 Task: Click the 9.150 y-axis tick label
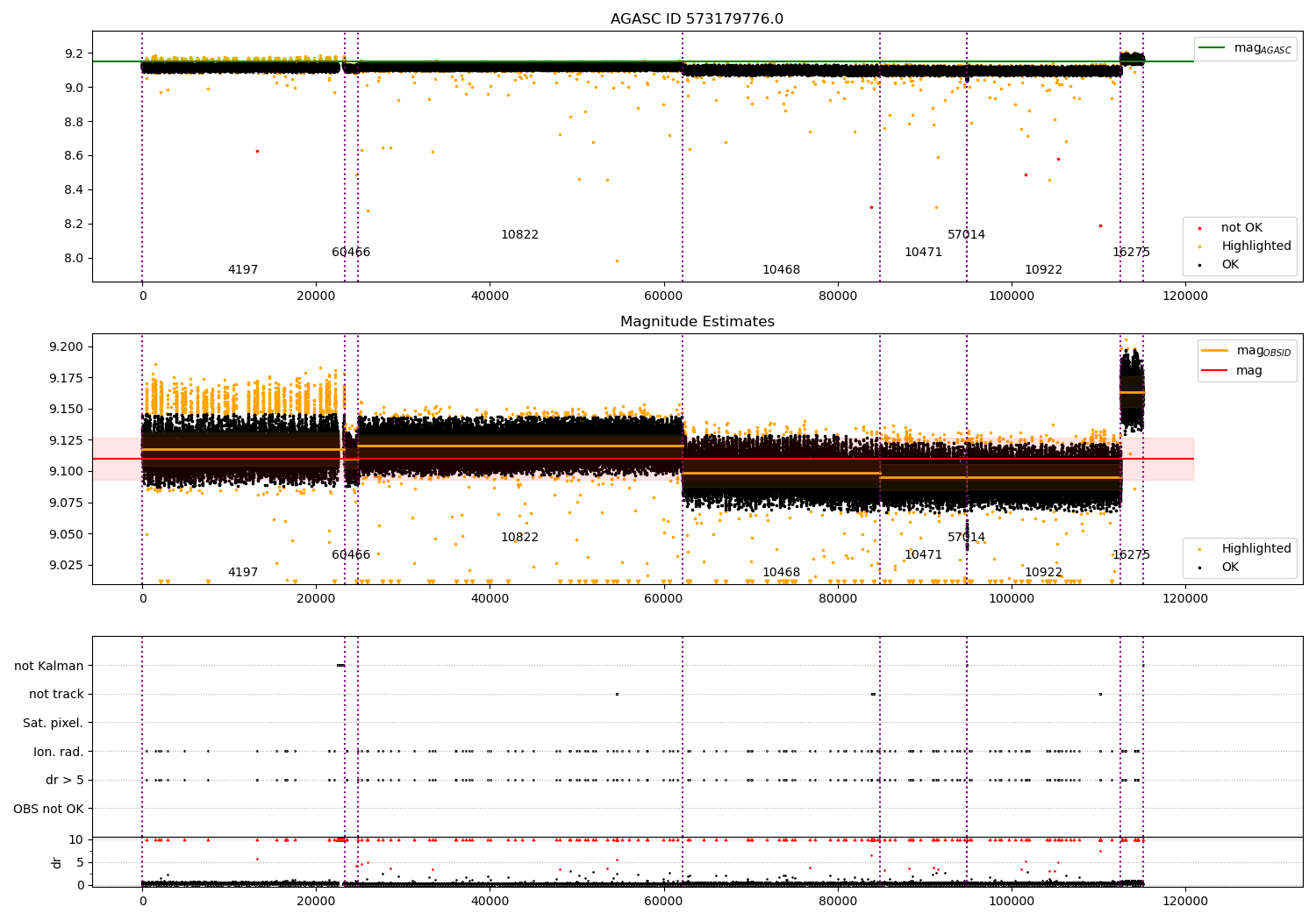[66, 410]
